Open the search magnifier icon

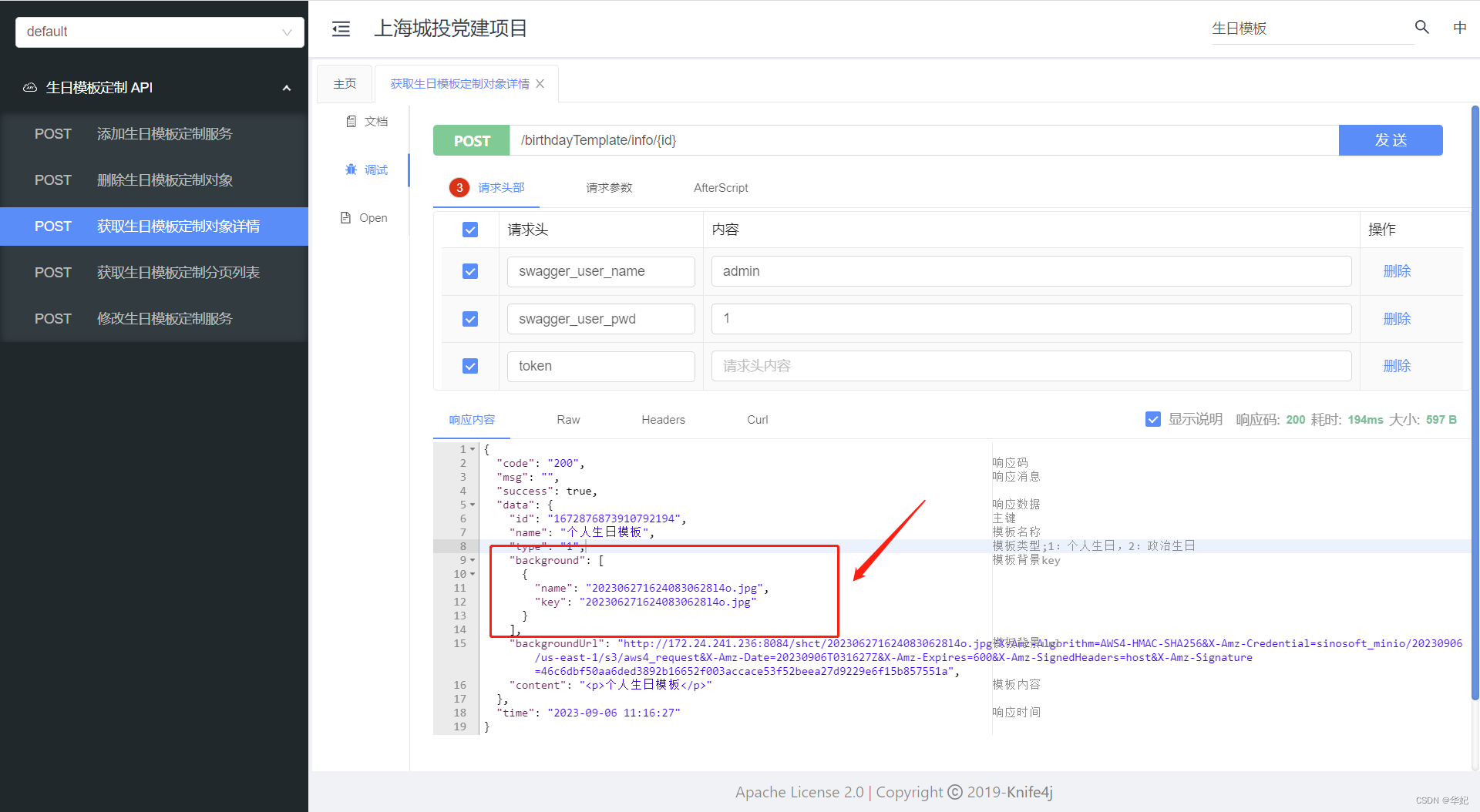pyautogui.click(x=1422, y=26)
